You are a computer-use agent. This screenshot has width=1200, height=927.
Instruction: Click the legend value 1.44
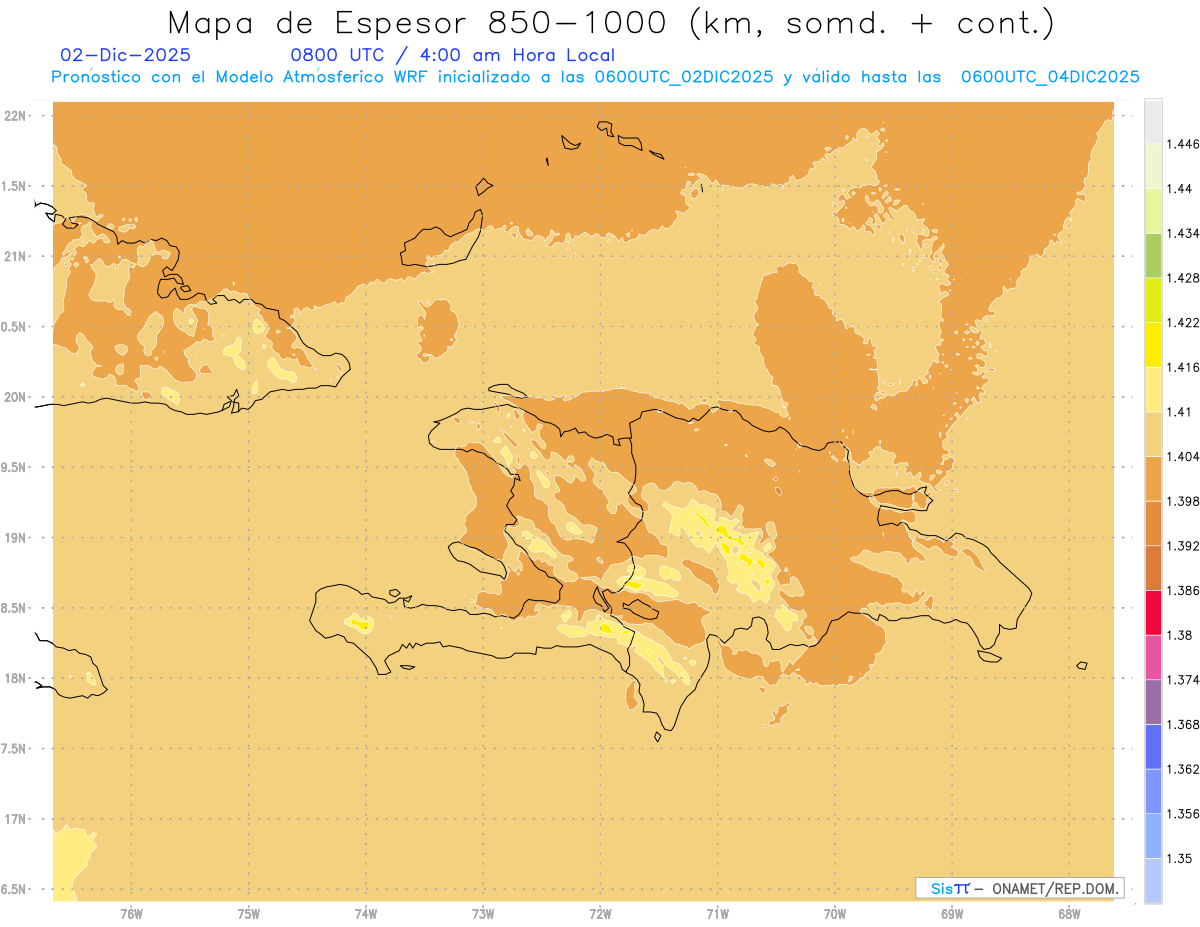coord(1180,188)
